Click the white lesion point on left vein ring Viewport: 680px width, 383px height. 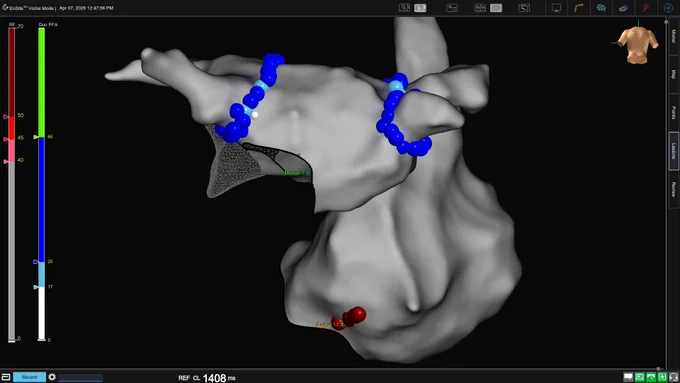255,115
